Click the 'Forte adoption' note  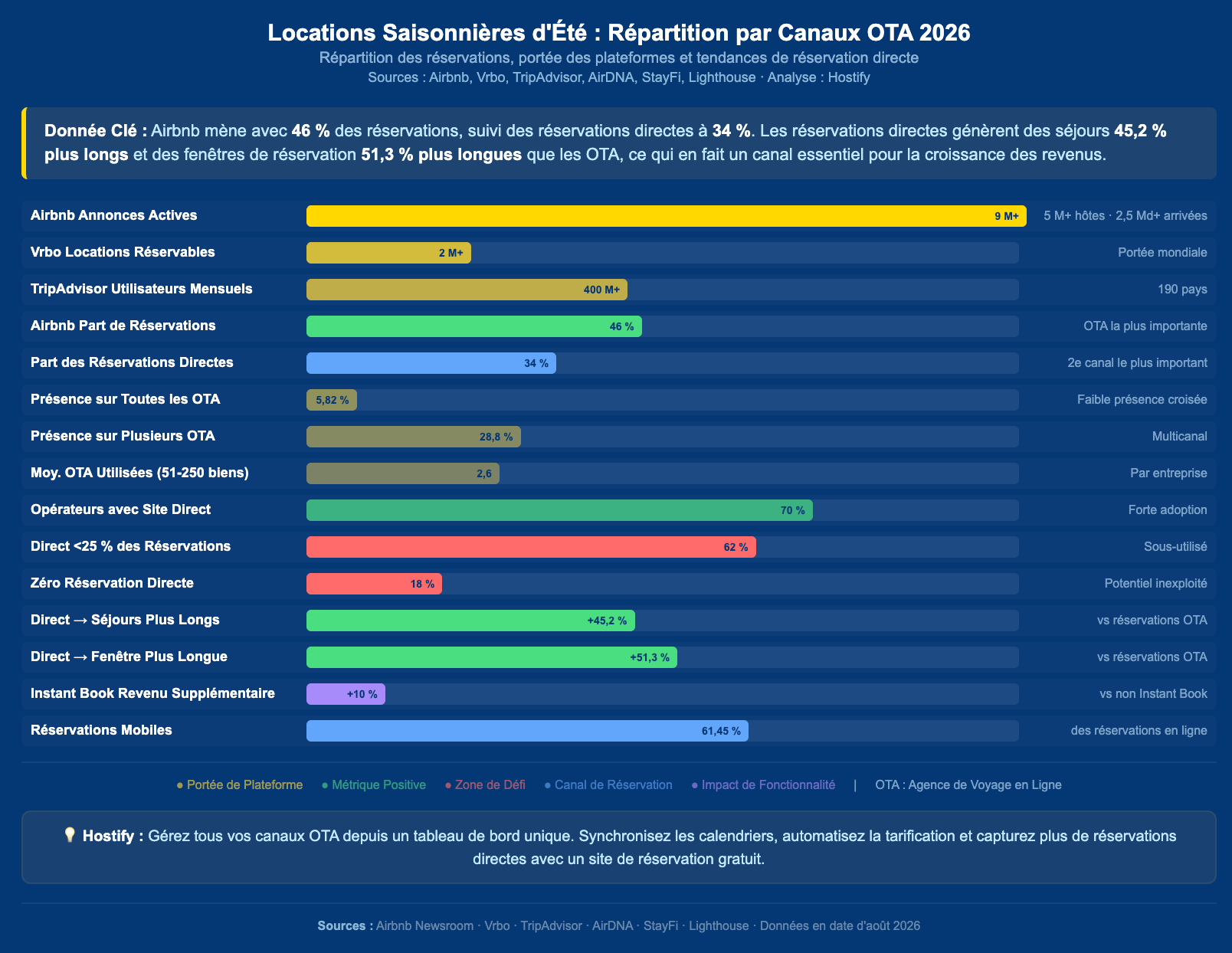click(x=1168, y=509)
